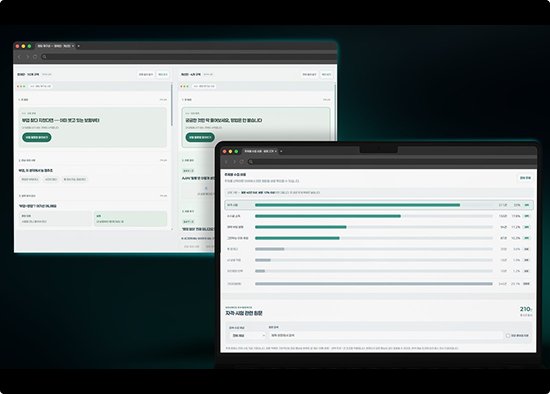The height and width of the screenshot is (394, 550).
Task: Select the page tab in the rear browser window
Action: [x=55, y=46]
